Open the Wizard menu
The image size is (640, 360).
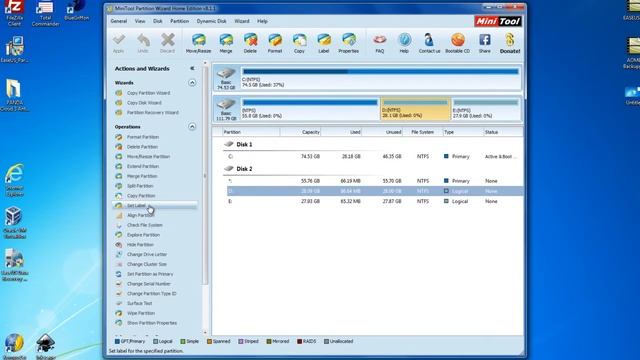242,21
